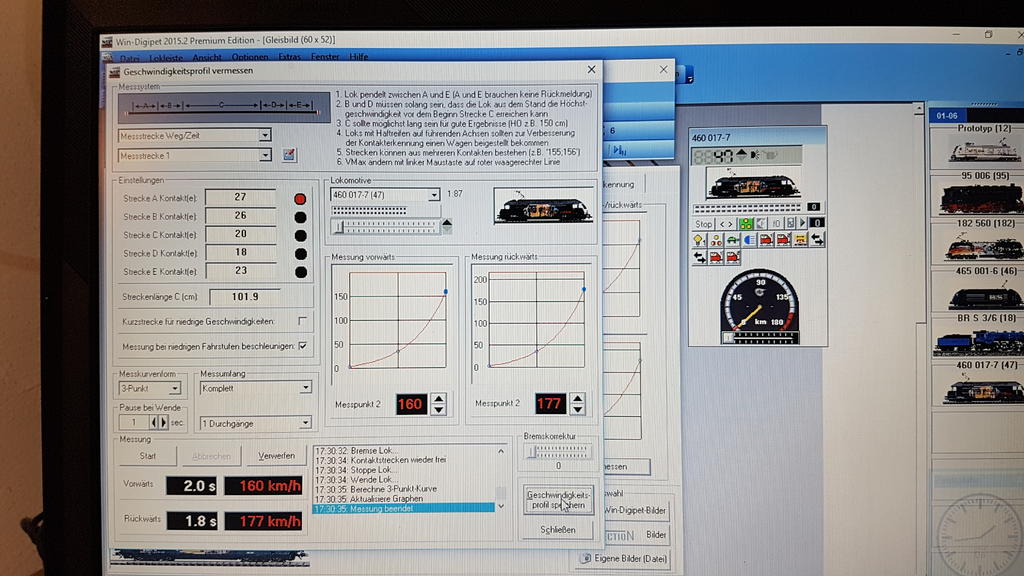This screenshot has height=576, width=1024.
Task: Click the Schließen button
Action: [558, 530]
